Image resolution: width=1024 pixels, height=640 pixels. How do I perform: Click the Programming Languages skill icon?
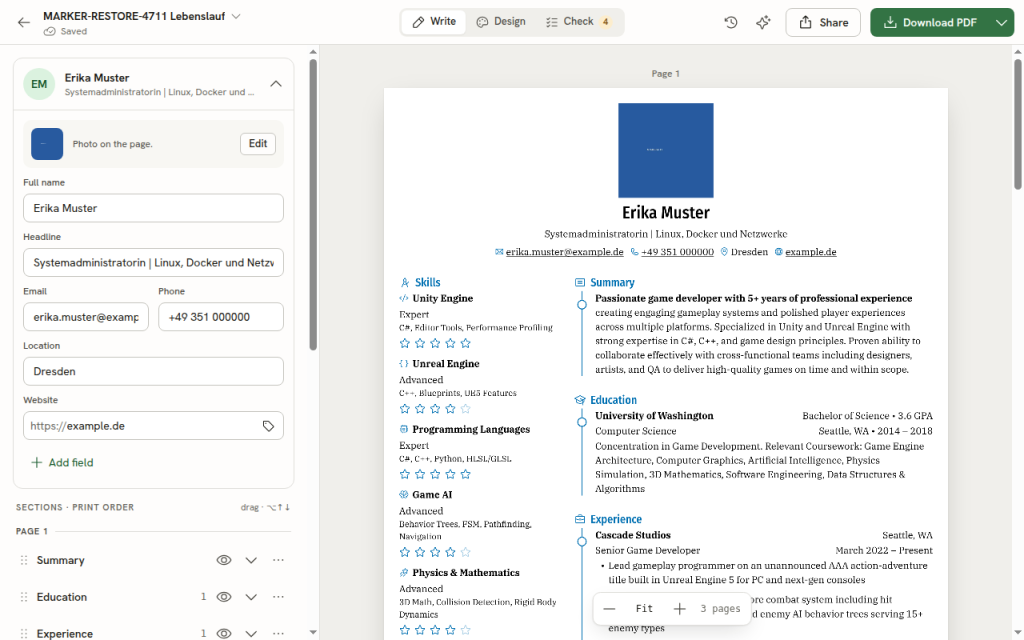coord(404,429)
